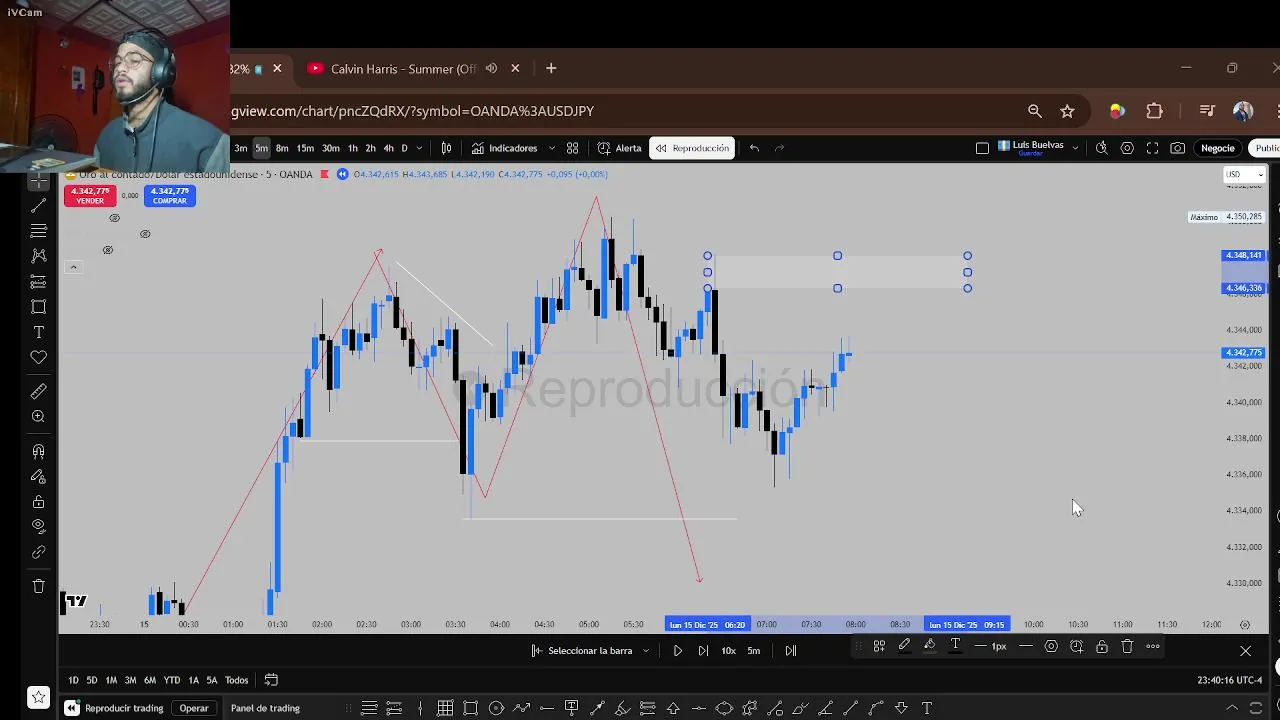The width and height of the screenshot is (1280, 720).
Task: Change the drawing background fill color
Action: [x=929, y=647]
